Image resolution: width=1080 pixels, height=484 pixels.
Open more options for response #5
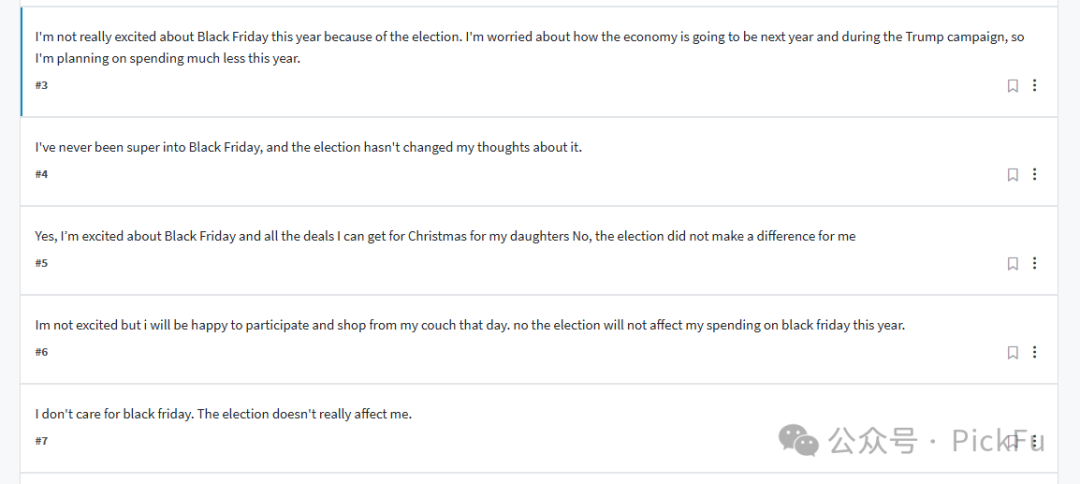(x=1034, y=263)
